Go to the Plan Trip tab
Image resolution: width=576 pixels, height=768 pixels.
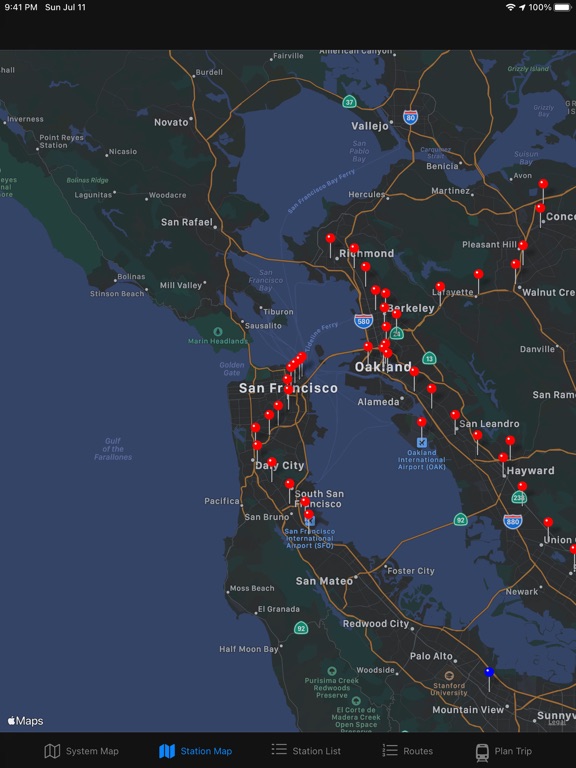click(503, 751)
